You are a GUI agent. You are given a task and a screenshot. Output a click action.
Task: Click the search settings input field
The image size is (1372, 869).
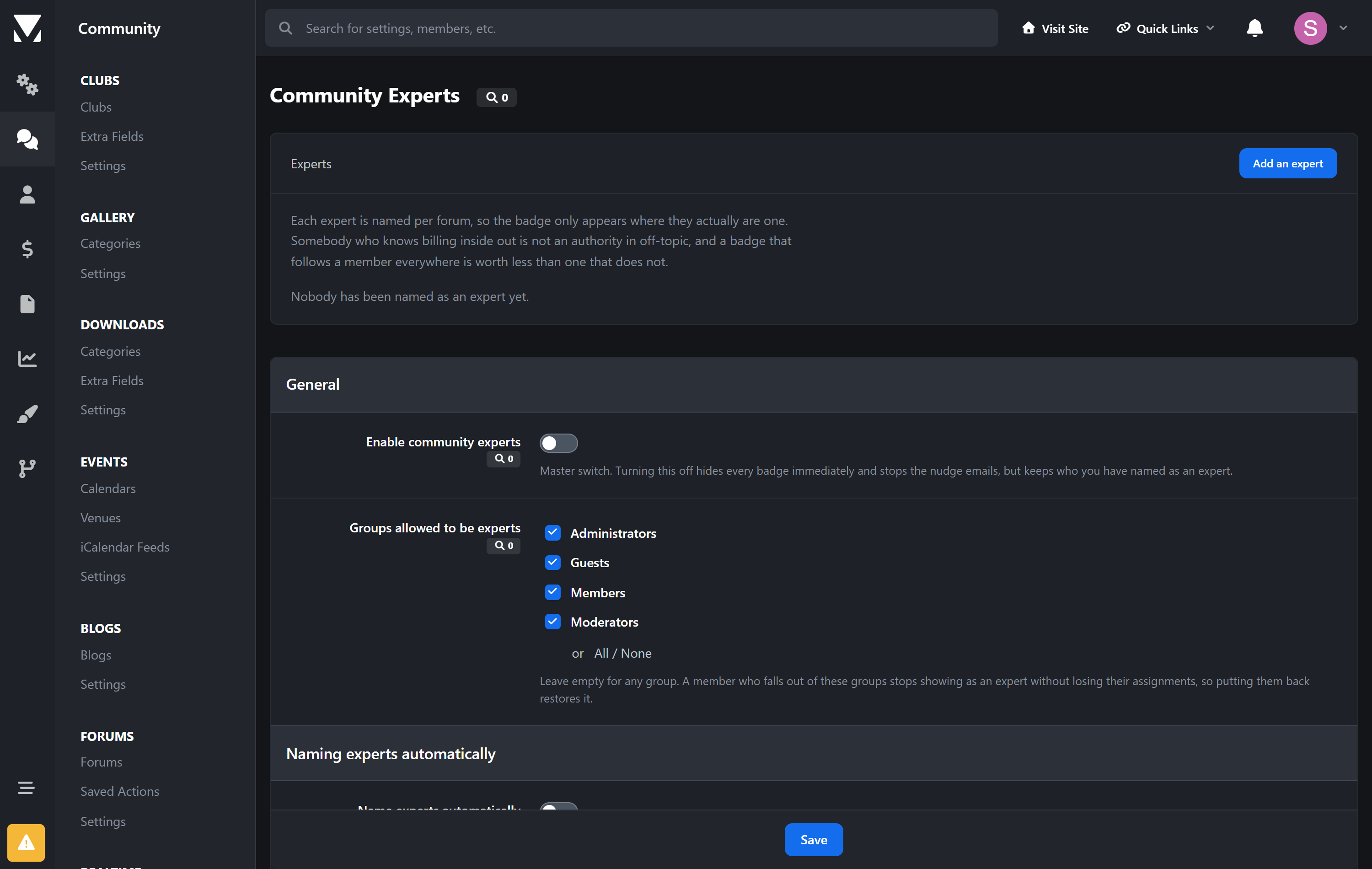point(631,28)
